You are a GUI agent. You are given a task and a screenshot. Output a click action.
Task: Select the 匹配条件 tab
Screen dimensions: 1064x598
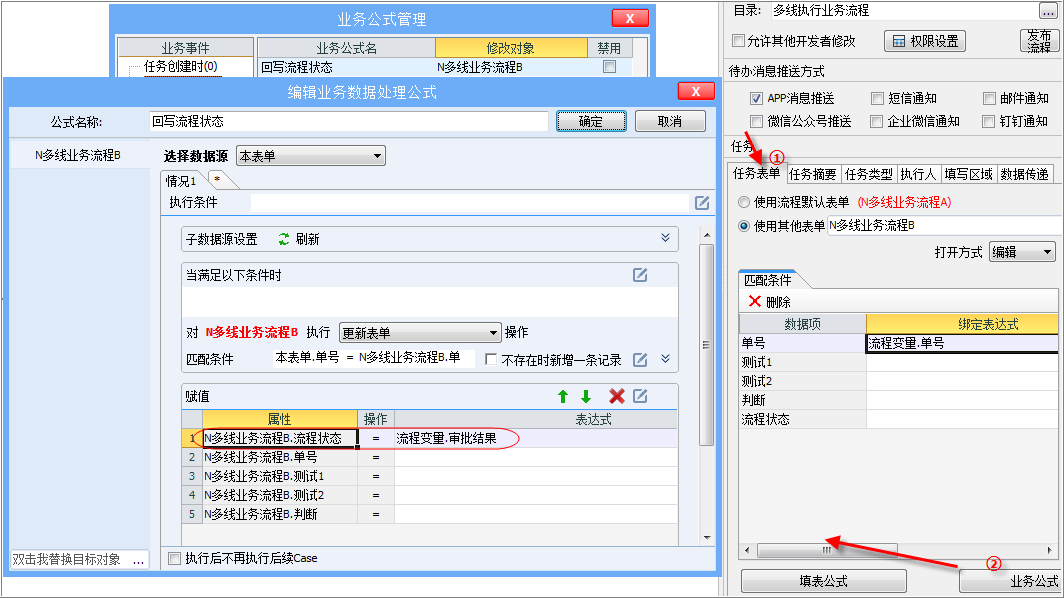(x=767, y=280)
